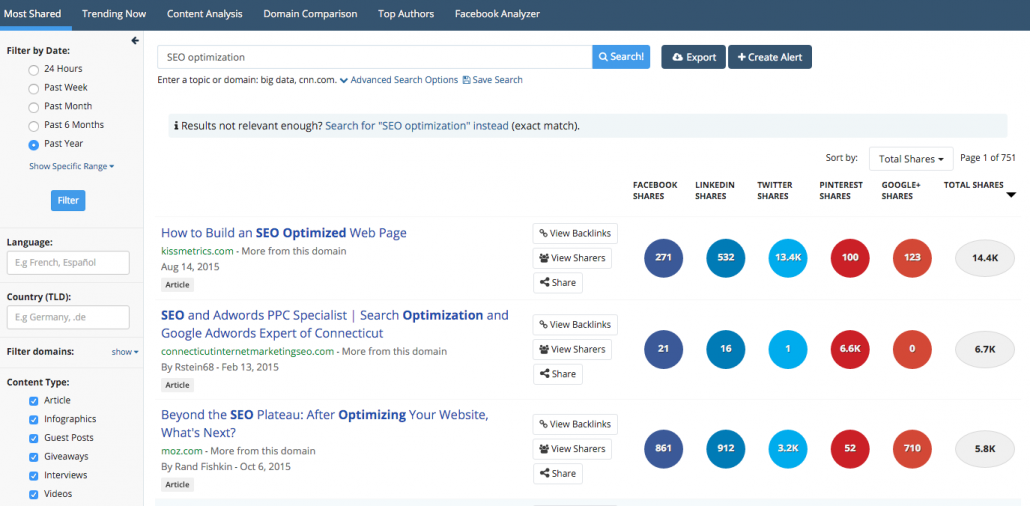Open the Total Shares sort dropdown
This screenshot has width=1030, height=506.
click(910, 158)
